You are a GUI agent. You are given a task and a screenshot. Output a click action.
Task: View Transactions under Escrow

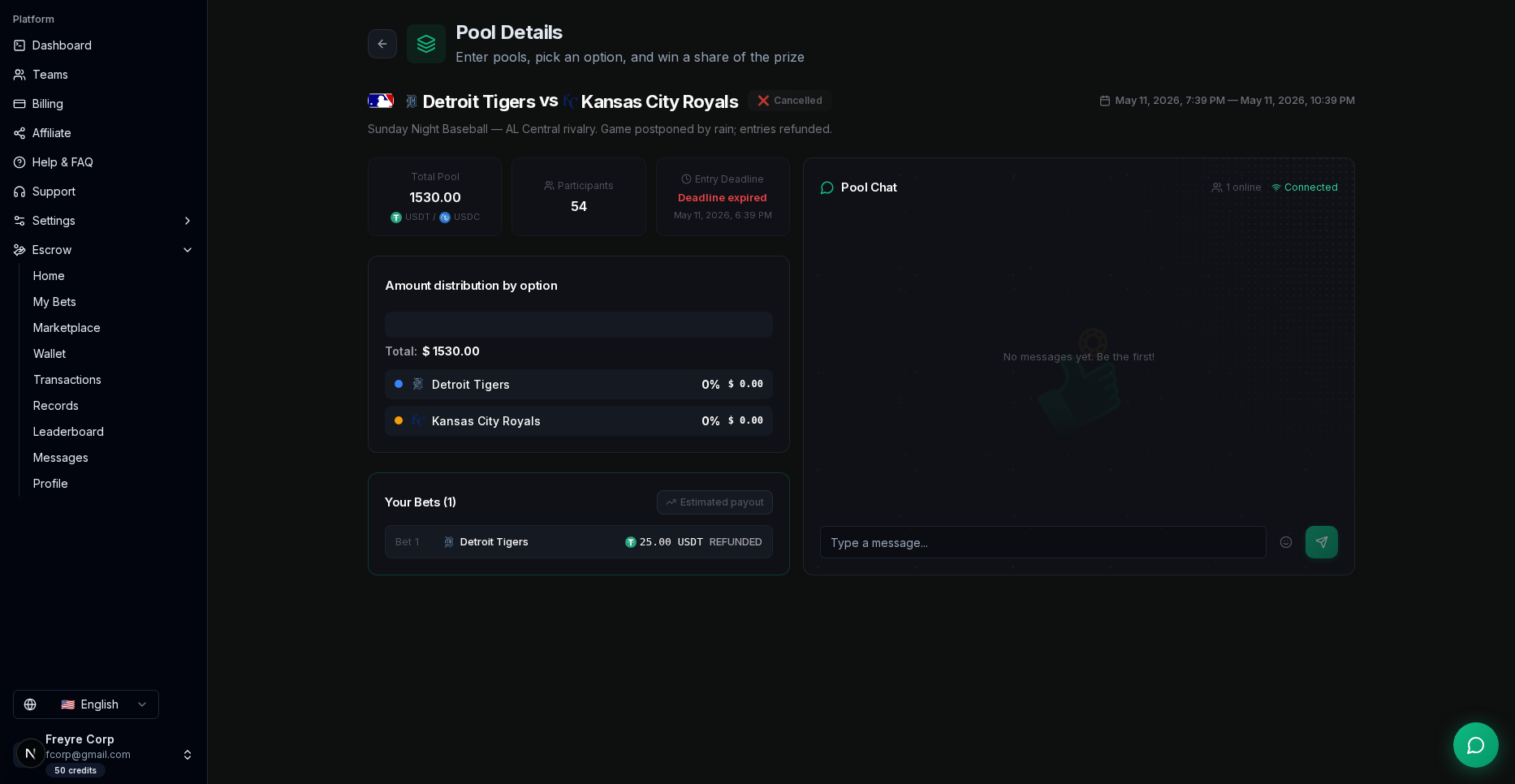pos(67,380)
